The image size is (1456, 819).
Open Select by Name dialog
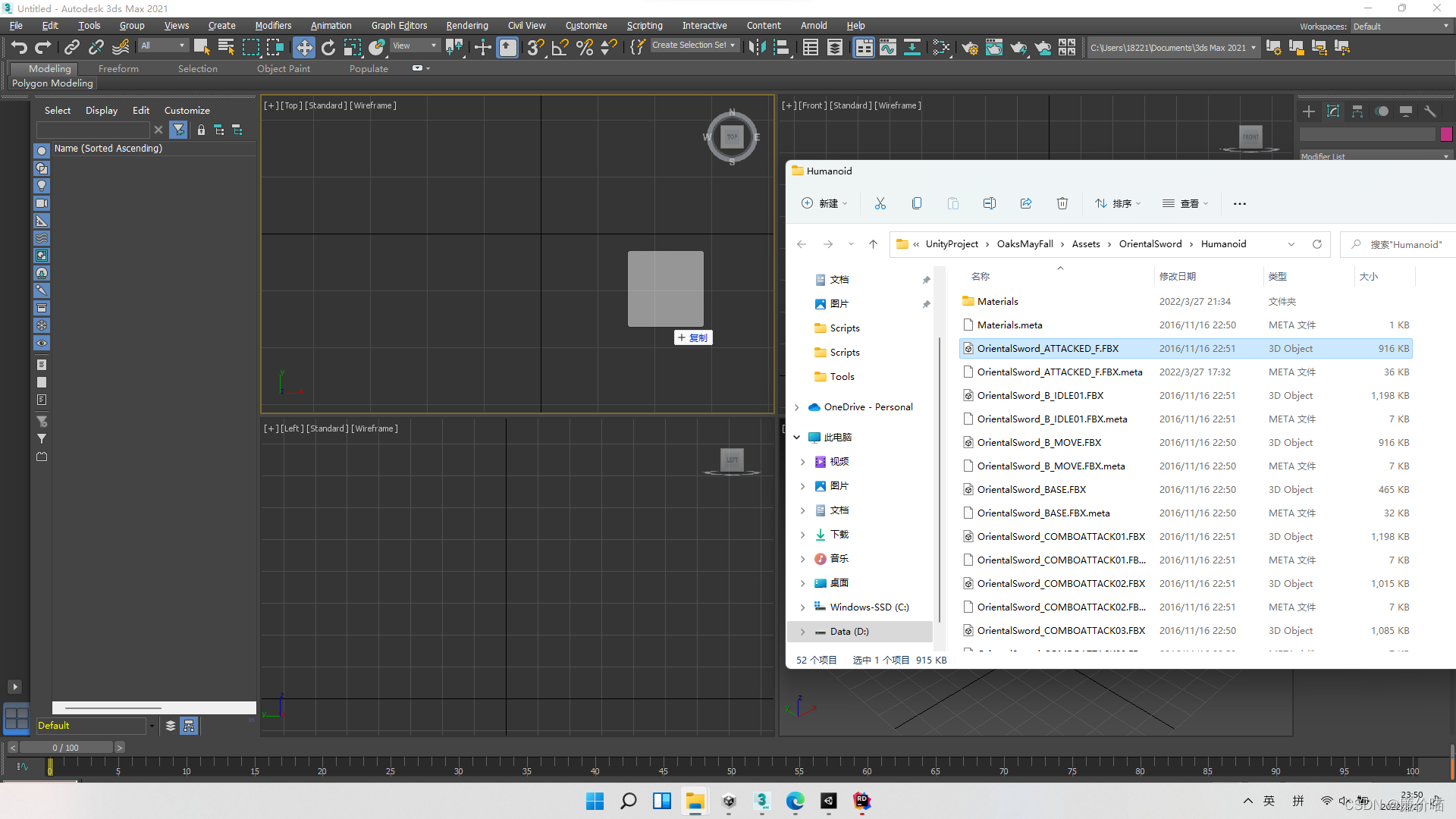[226, 47]
